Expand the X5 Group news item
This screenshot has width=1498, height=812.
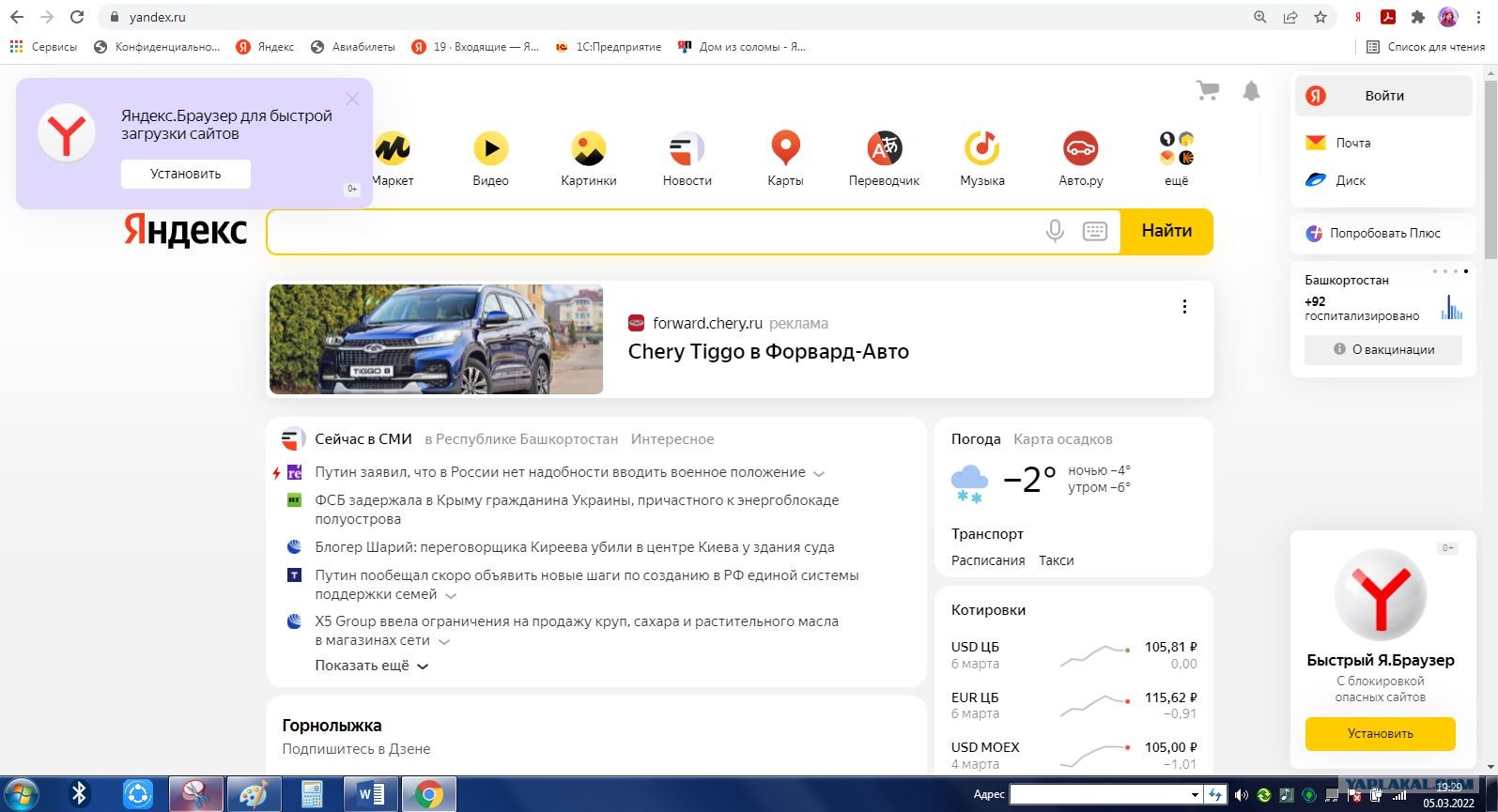pyautogui.click(x=444, y=642)
